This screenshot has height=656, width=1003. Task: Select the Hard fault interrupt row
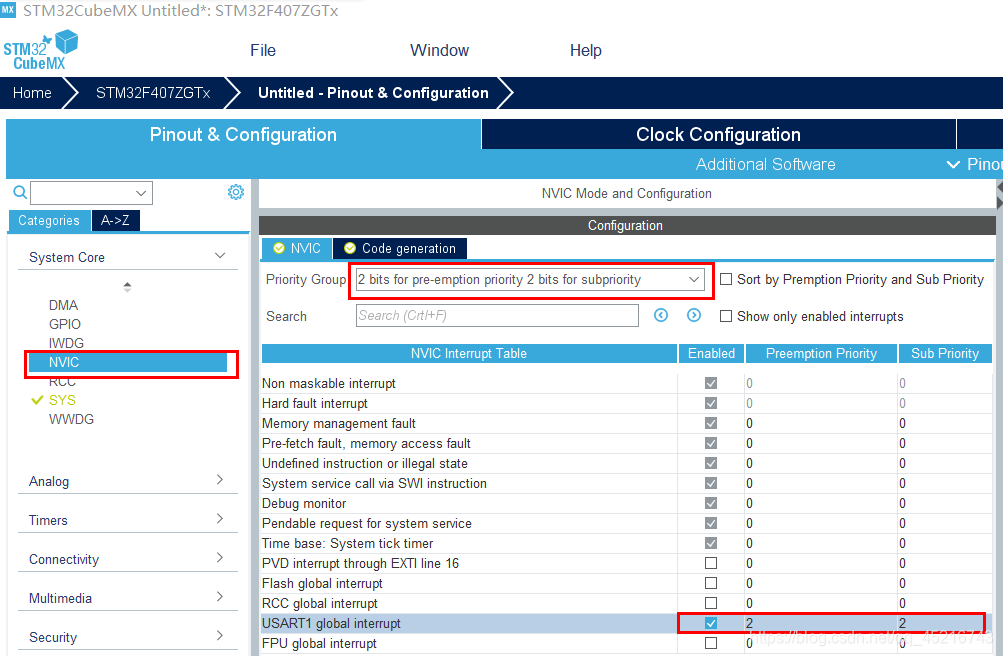pyautogui.click(x=626, y=403)
